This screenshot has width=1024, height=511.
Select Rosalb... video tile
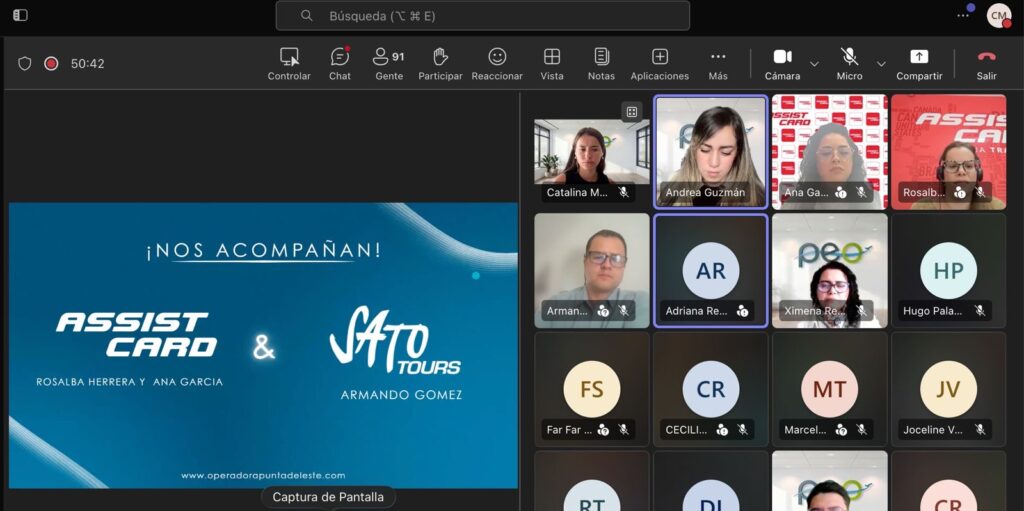click(x=948, y=152)
